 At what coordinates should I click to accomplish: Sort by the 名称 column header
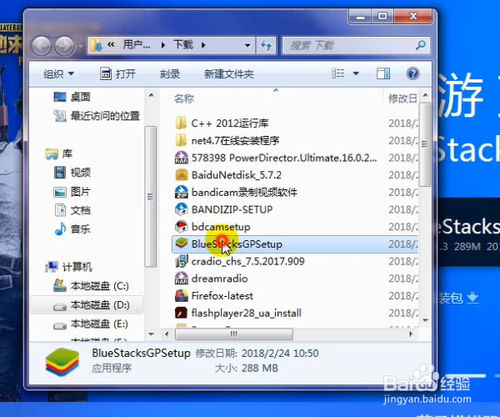coord(184,99)
